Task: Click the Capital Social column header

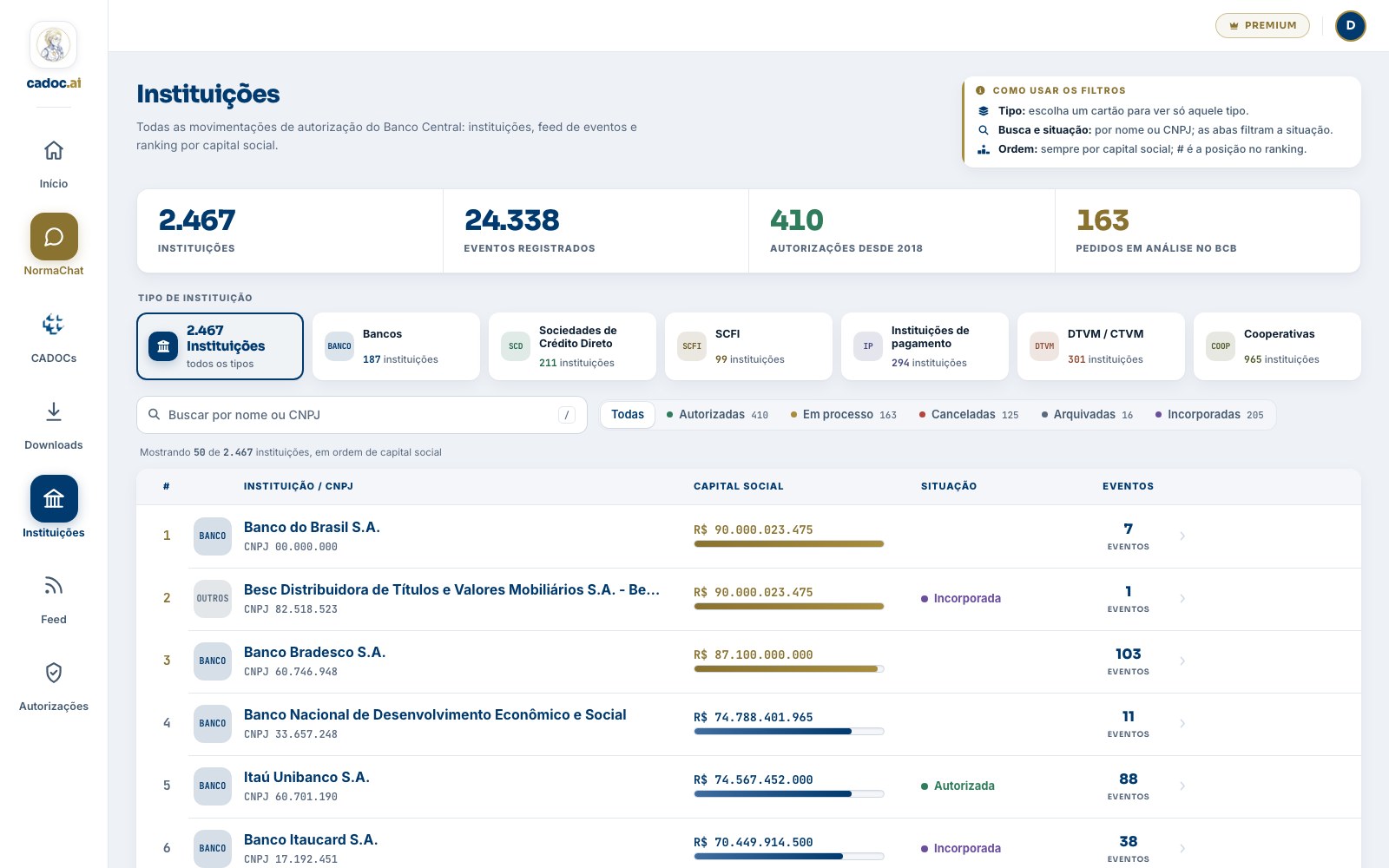Action: tap(738, 486)
